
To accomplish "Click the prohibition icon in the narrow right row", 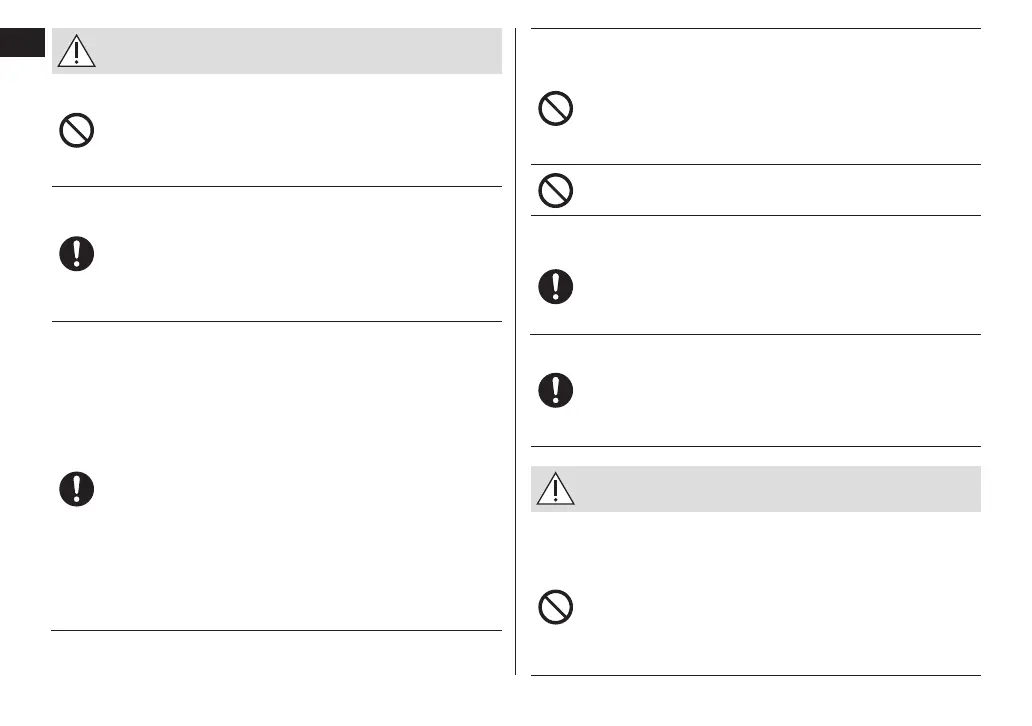I will pyautogui.click(x=556, y=189).
